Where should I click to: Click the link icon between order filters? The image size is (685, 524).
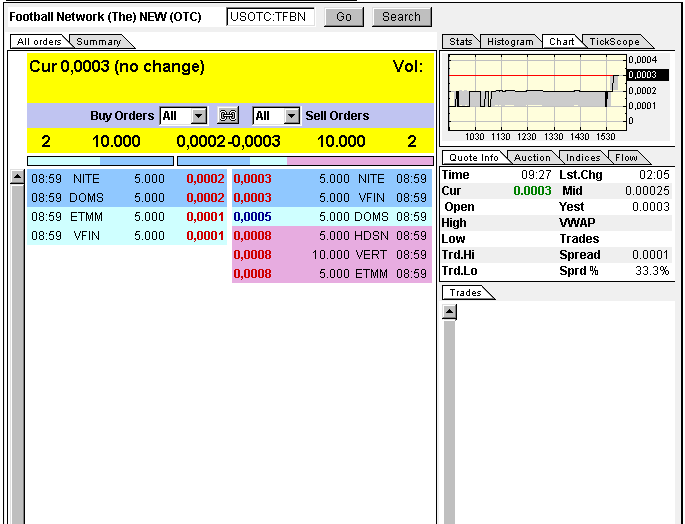228,116
